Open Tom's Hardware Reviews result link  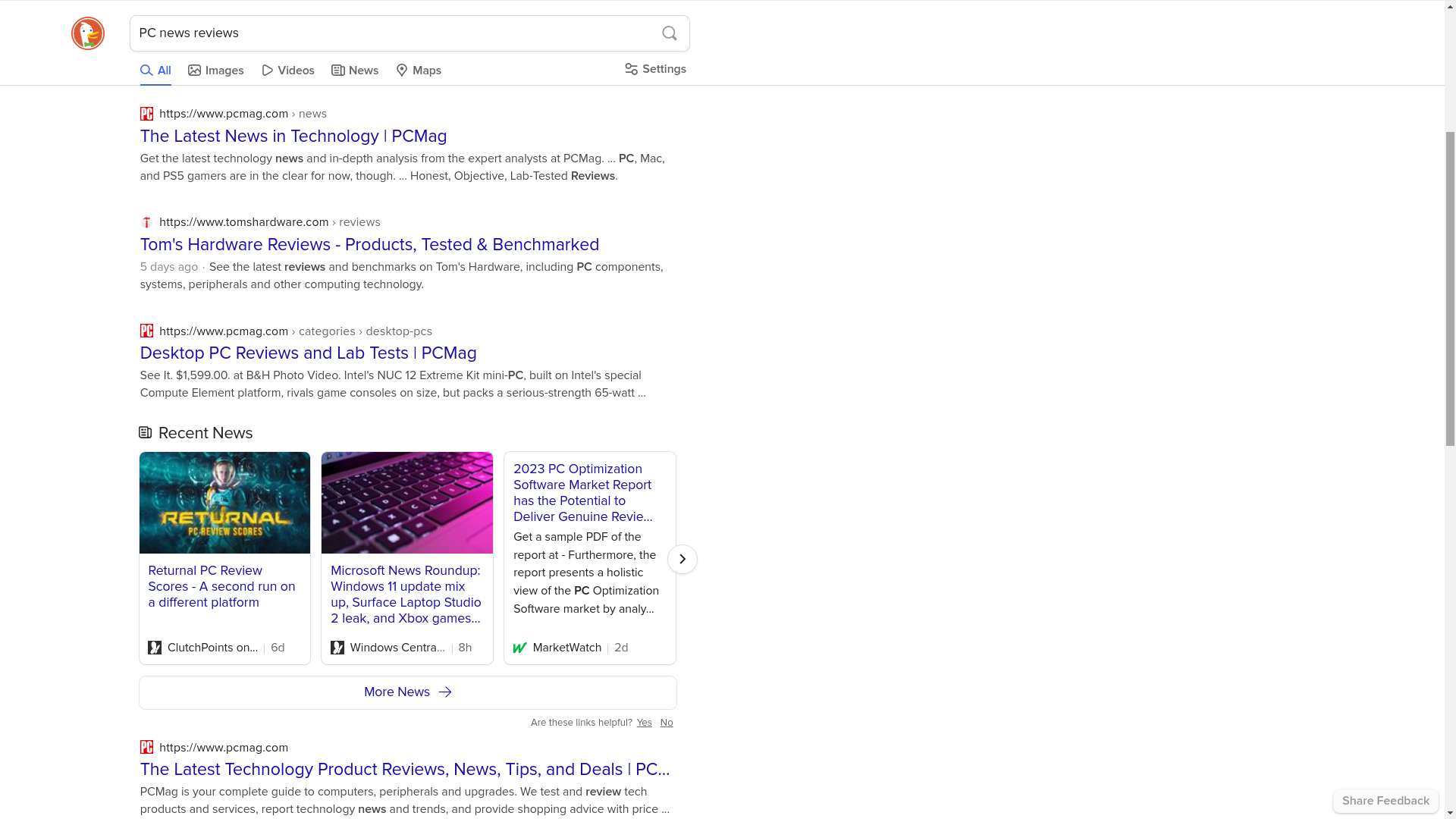(x=369, y=244)
